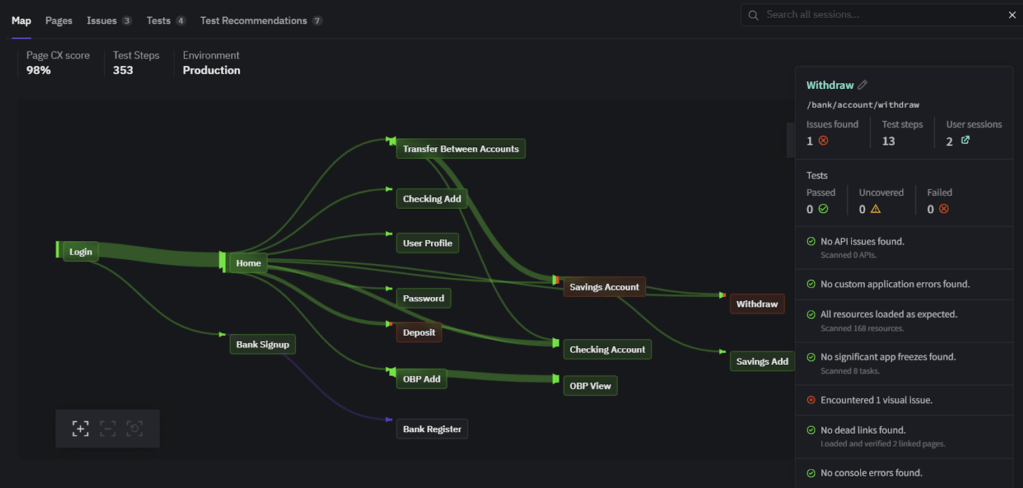This screenshot has height=488, width=1023.
Task: Click Encountered 1 visual issue row
Action: pos(874,400)
